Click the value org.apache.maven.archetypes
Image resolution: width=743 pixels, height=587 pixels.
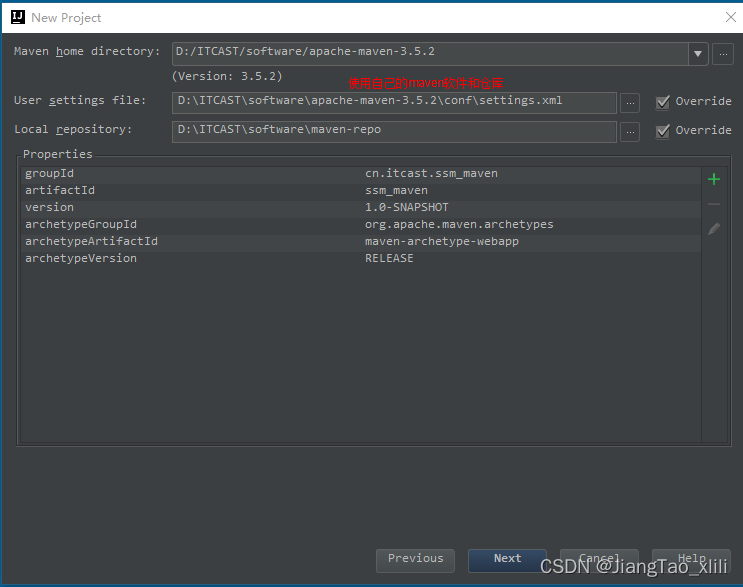(x=459, y=225)
